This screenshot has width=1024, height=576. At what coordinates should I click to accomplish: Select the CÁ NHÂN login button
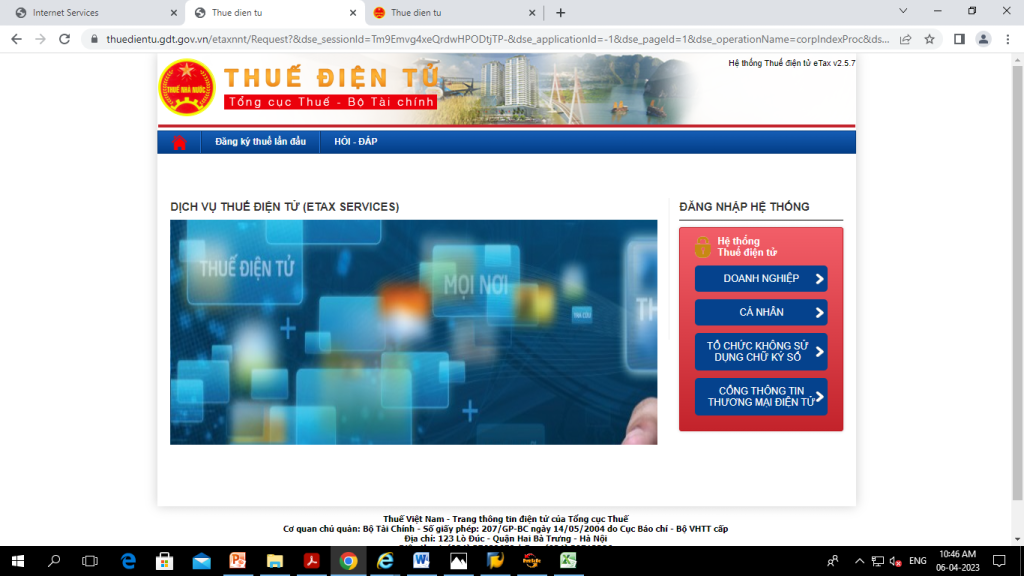coord(761,313)
